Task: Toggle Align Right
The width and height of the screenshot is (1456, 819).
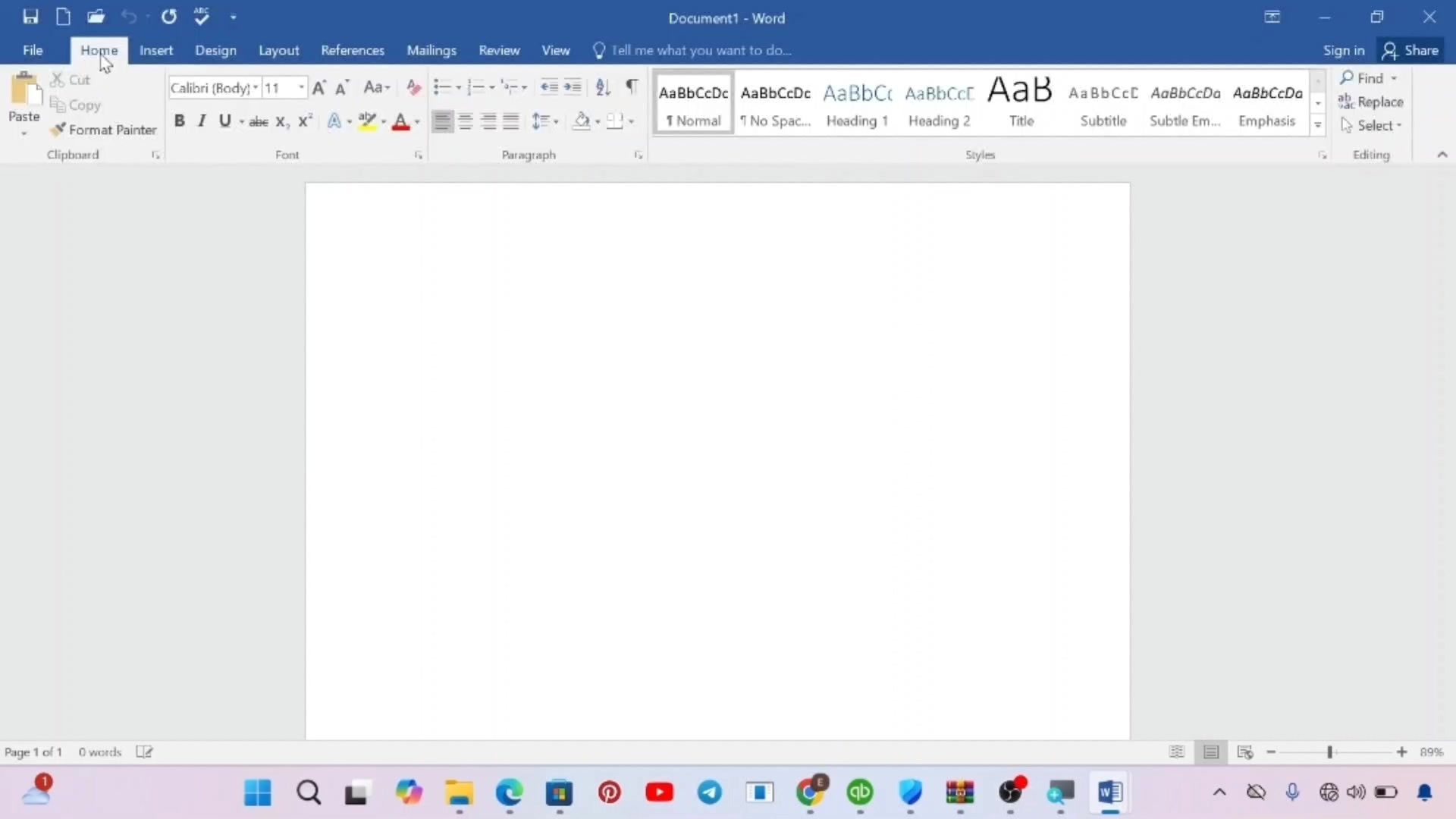Action: point(489,121)
